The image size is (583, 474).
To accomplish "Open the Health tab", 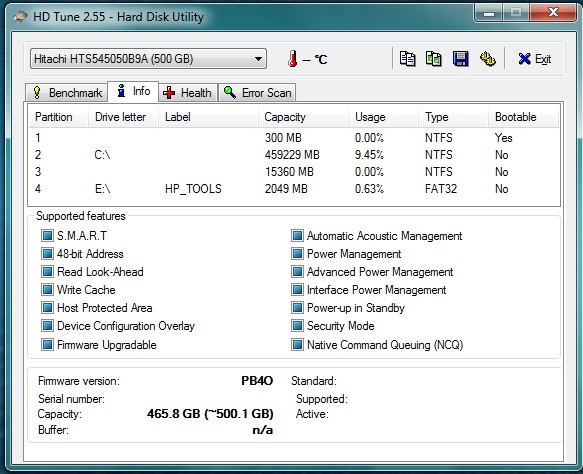I will [188, 93].
